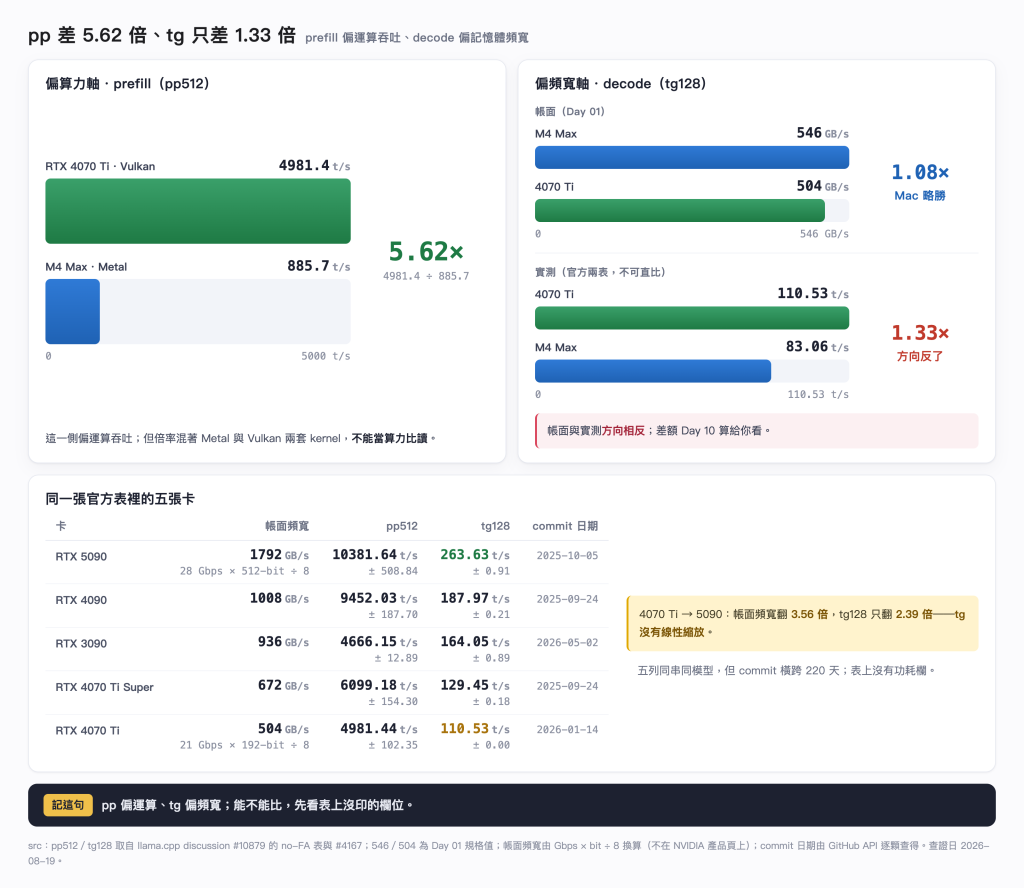The width and height of the screenshot is (1024, 888).
Task: Click the green 4070 Ti 504 GB/s bar
Action: pos(680,210)
